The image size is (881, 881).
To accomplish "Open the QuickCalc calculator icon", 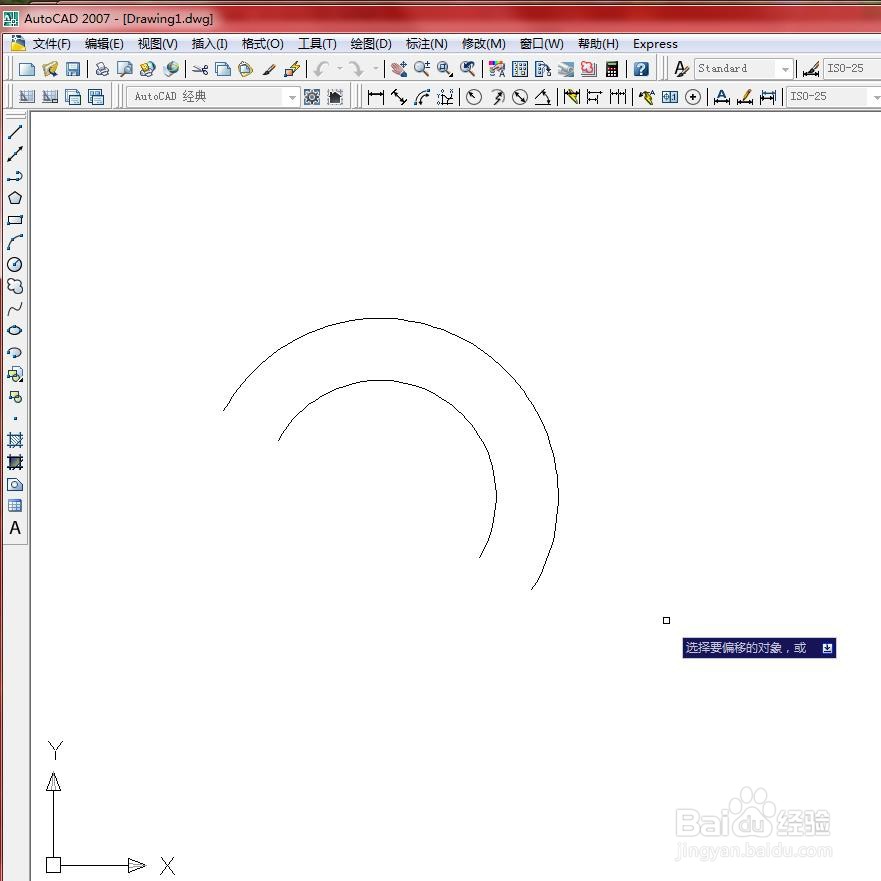I will coord(612,69).
